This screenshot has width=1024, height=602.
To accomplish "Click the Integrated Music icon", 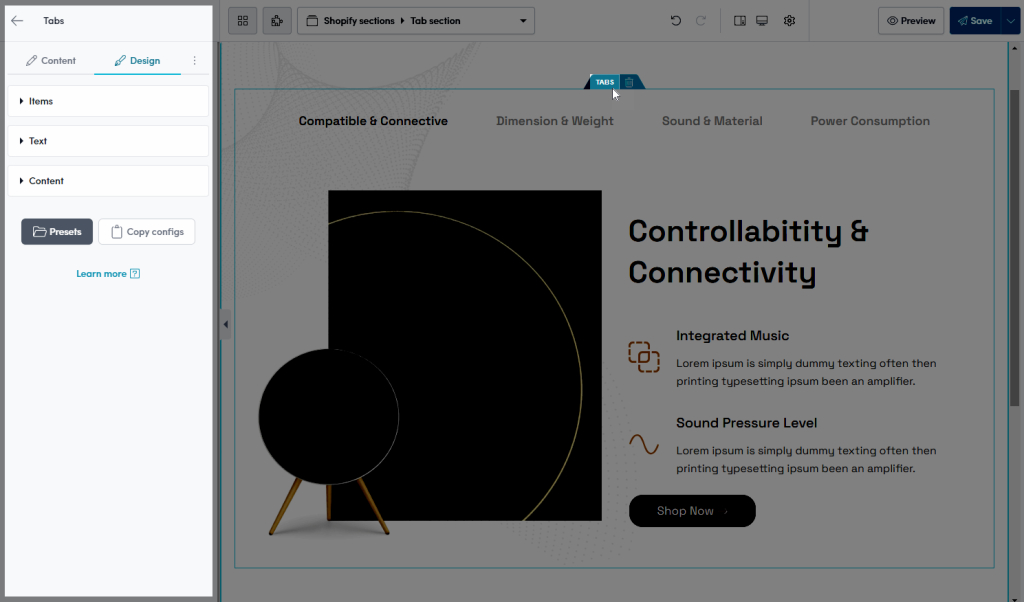I will (644, 357).
